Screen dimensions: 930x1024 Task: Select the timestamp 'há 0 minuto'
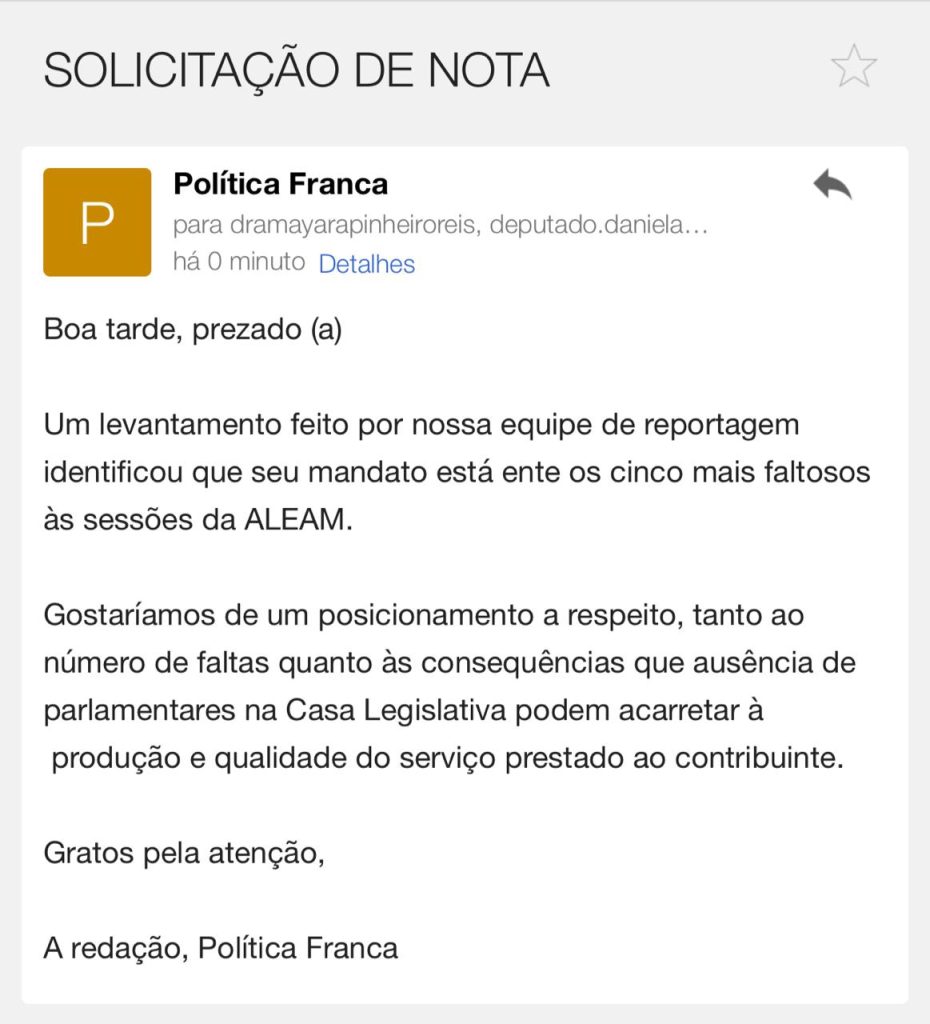pyautogui.click(x=238, y=263)
